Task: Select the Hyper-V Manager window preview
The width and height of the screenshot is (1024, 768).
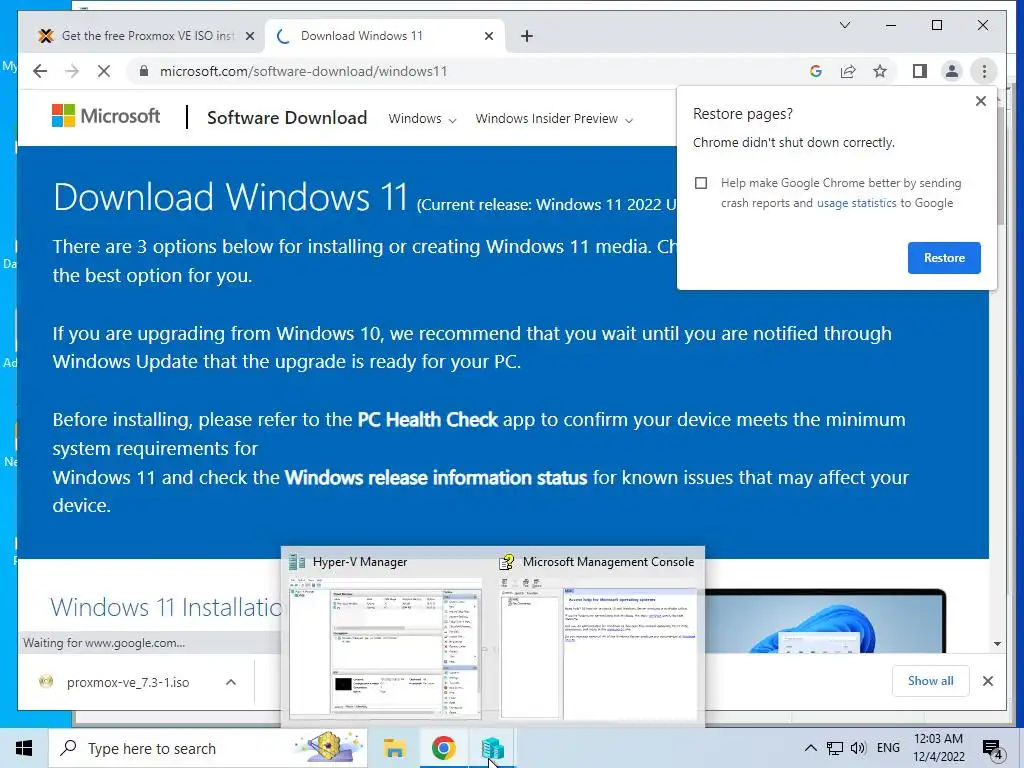Action: tap(386, 637)
